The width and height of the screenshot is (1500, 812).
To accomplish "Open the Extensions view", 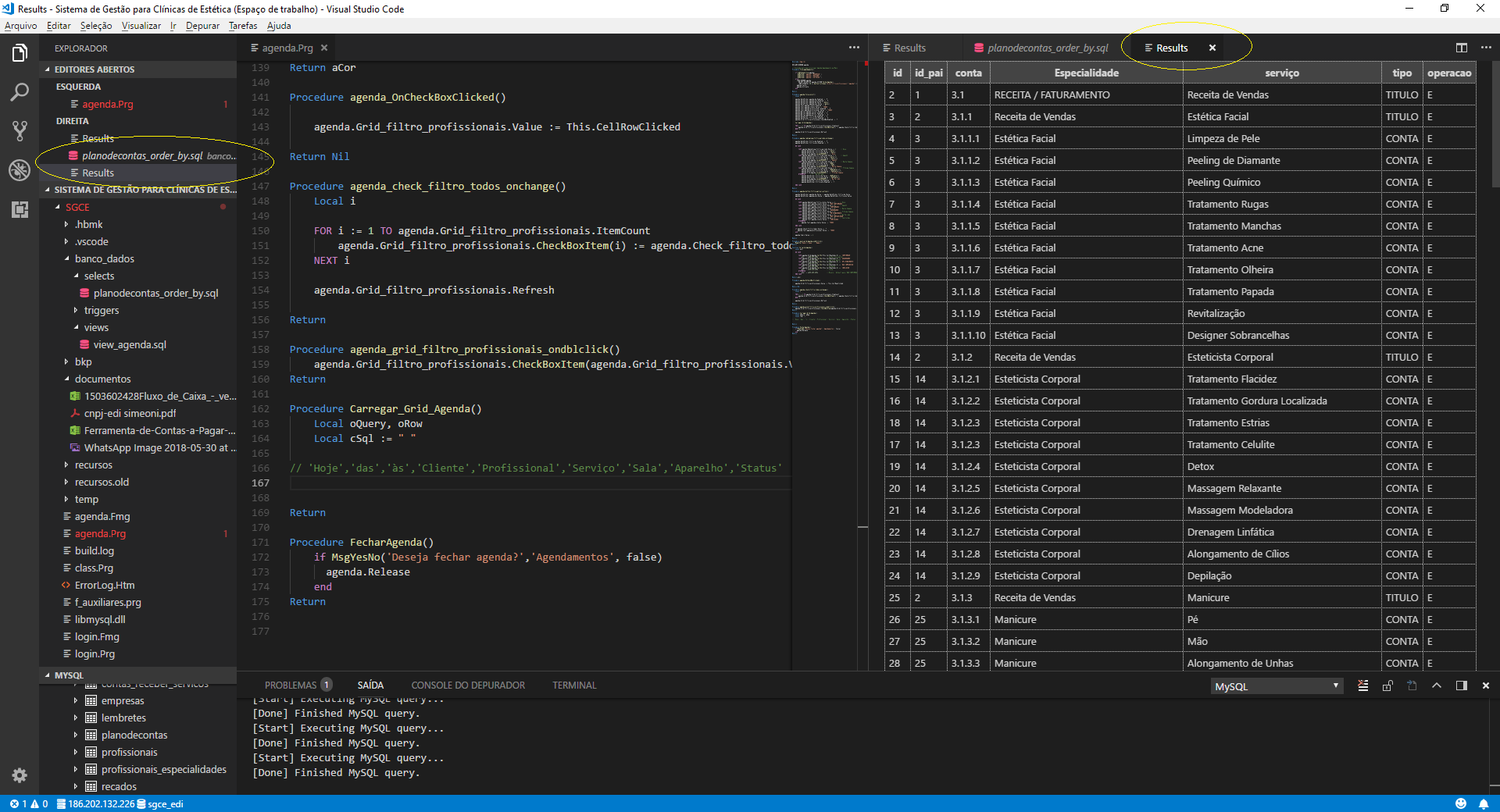I will pyautogui.click(x=20, y=209).
